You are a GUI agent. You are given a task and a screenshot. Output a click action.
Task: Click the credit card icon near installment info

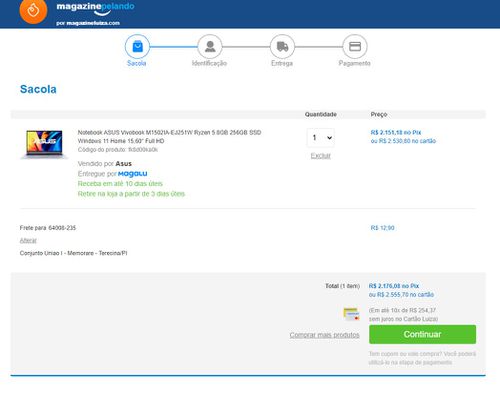[x=351, y=314]
